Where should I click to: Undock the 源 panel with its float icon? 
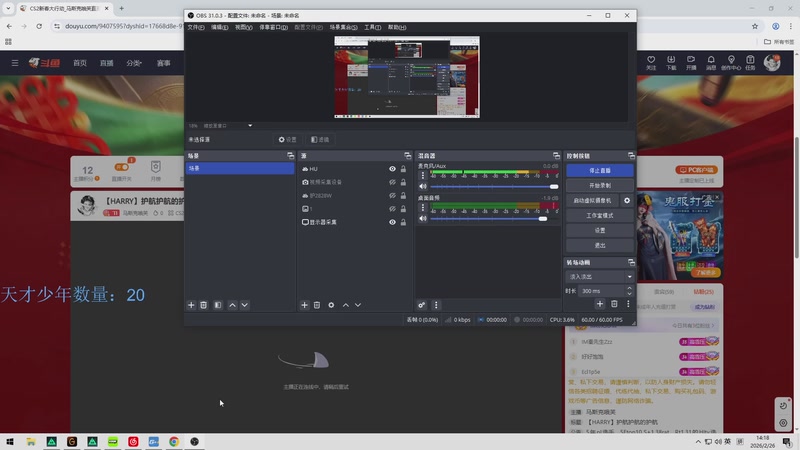(x=407, y=156)
